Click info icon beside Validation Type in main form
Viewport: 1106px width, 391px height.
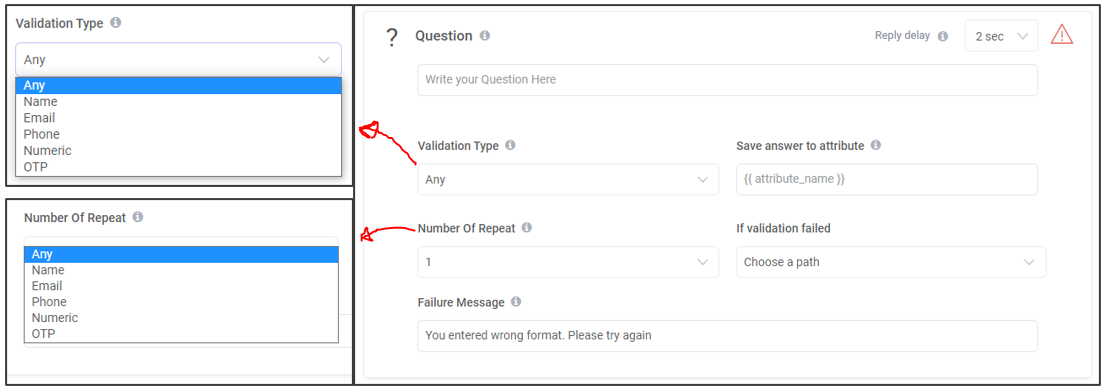(x=510, y=145)
